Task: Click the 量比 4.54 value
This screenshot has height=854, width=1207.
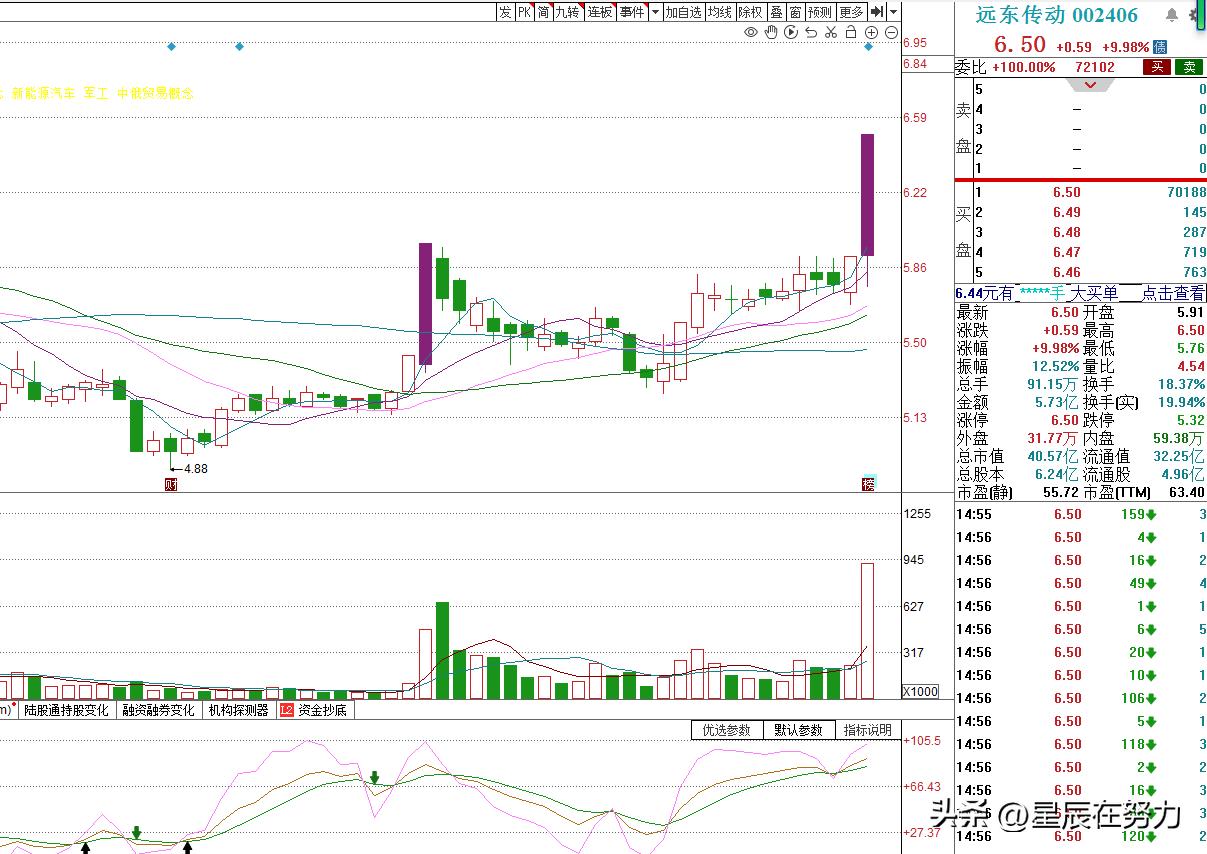Action: [x=1190, y=366]
